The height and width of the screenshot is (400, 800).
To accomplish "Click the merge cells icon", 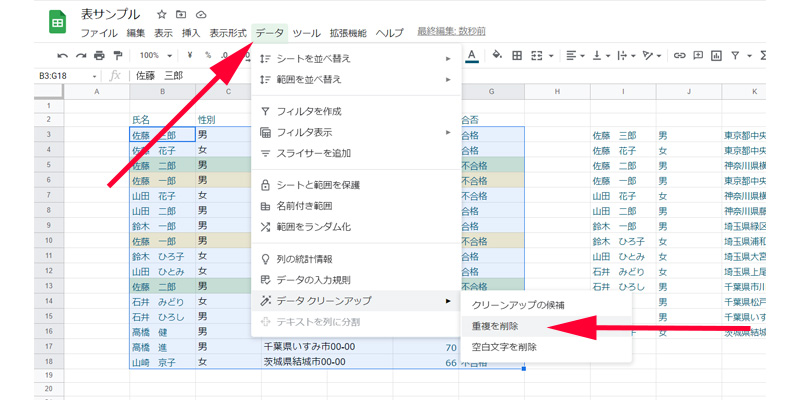I will [537, 55].
